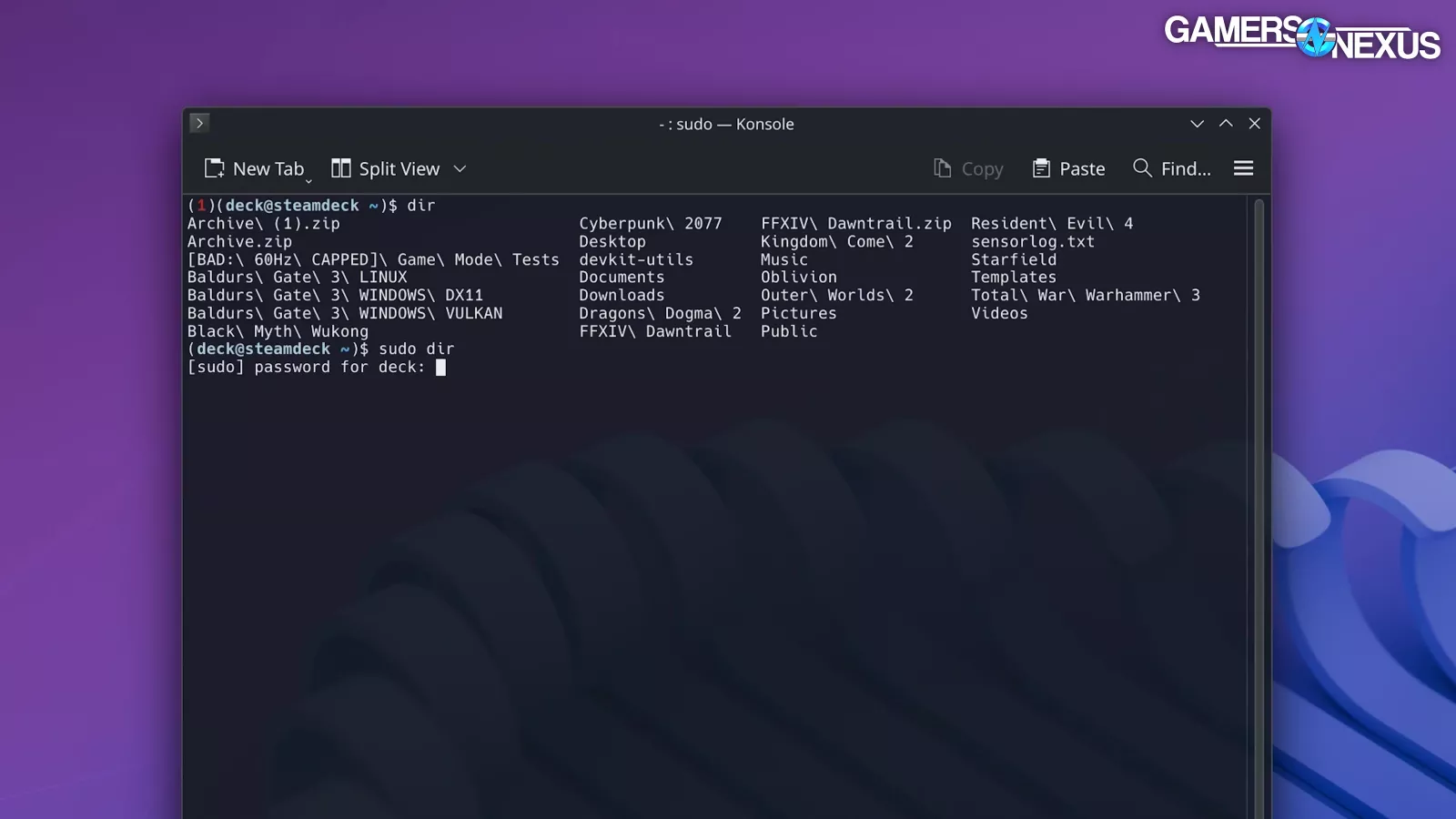Open the Find search bar
Screen dimensions: 1456x819
point(1172,168)
